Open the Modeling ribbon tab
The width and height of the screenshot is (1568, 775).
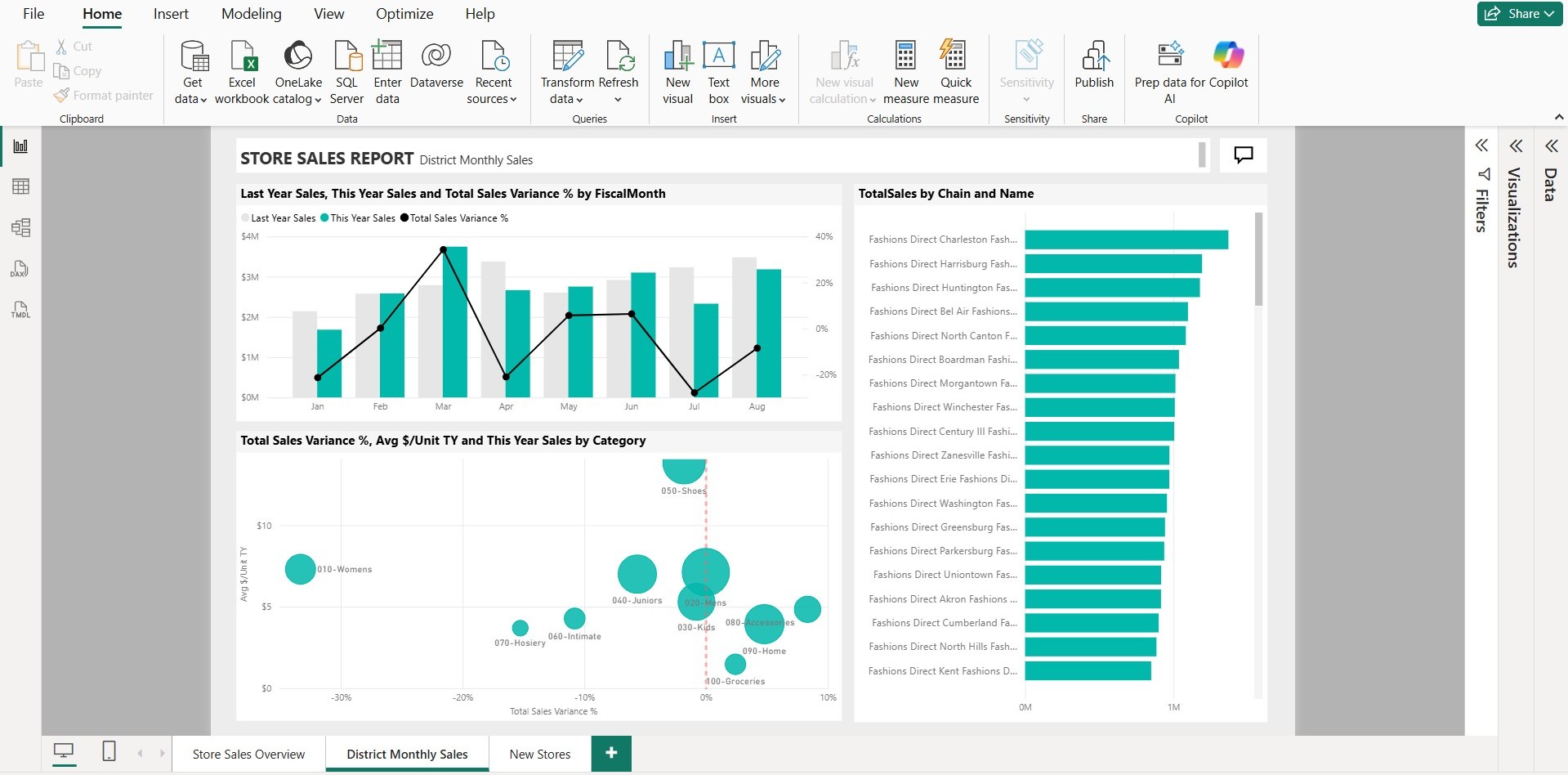pos(251,14)
